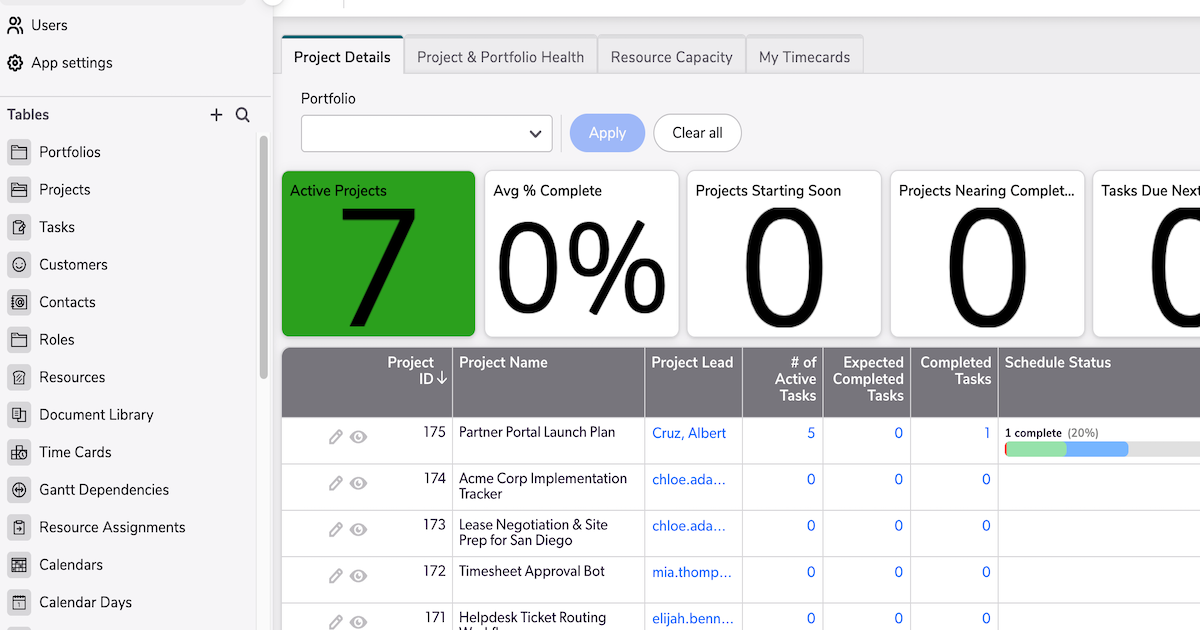
Task: Open the Users icon in sidebar
Action: pyautogui.click(x=15, y=25)
